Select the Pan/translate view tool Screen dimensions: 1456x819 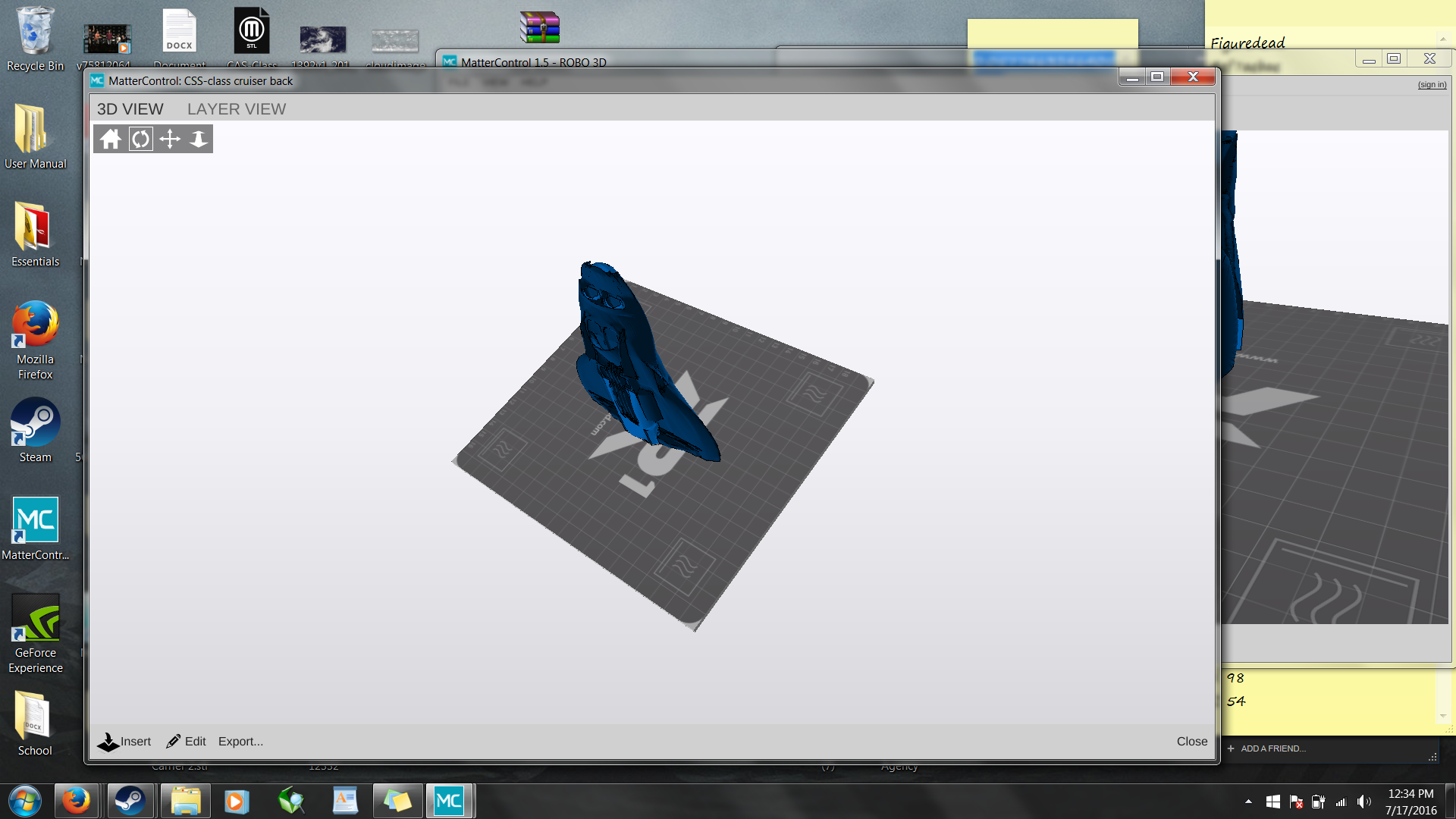point(170,139)
